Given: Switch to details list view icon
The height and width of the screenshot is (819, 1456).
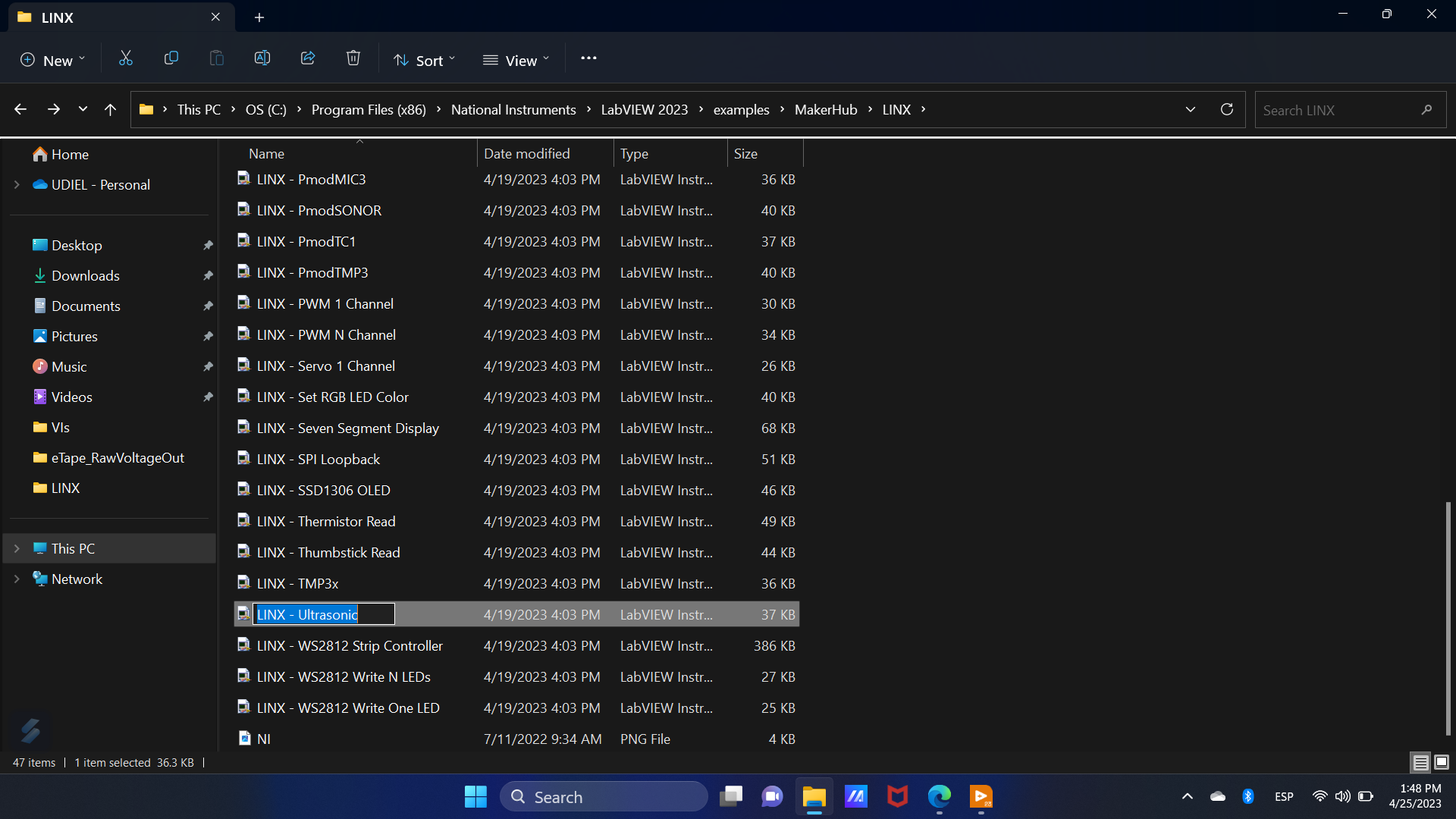Looking at the screenshot, I should click(1420, 762).
